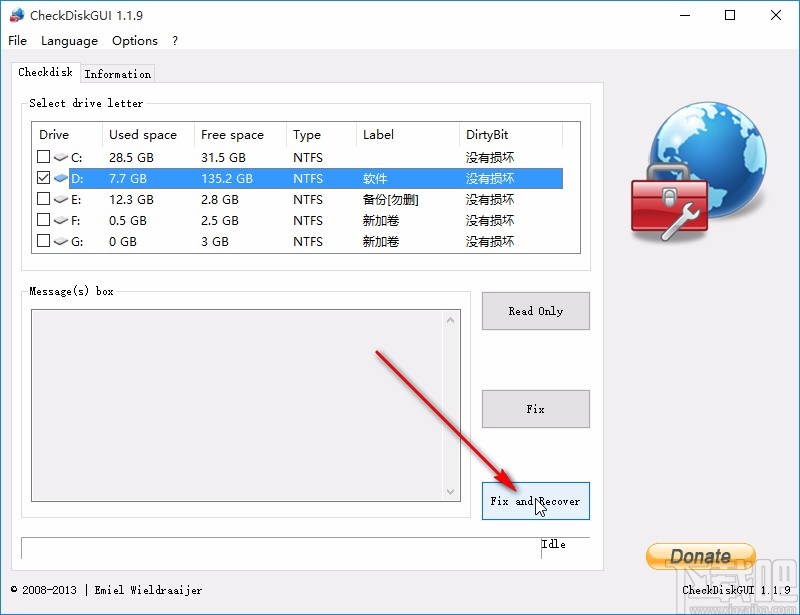Switch to the Checkdisk tab
This screenshot has height=615, width=800.
click(x=45, y=72)
